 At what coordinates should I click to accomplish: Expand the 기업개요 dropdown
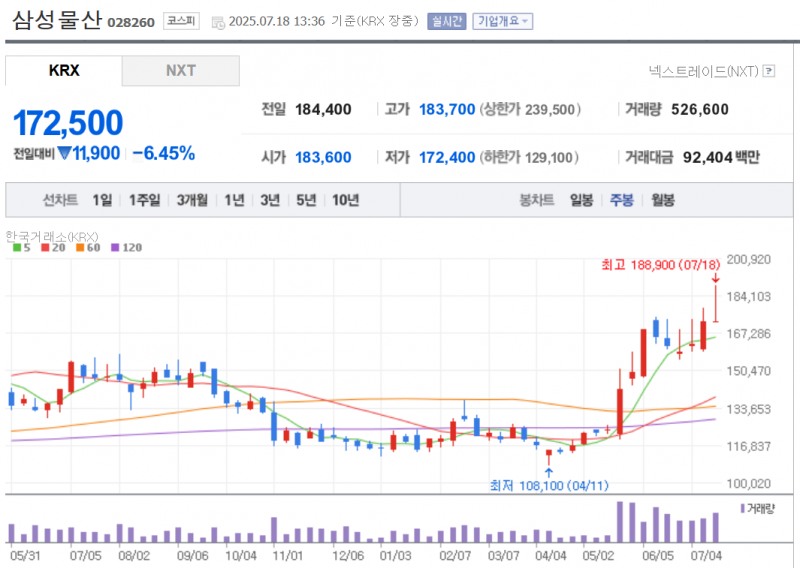[x=503, y=21]
